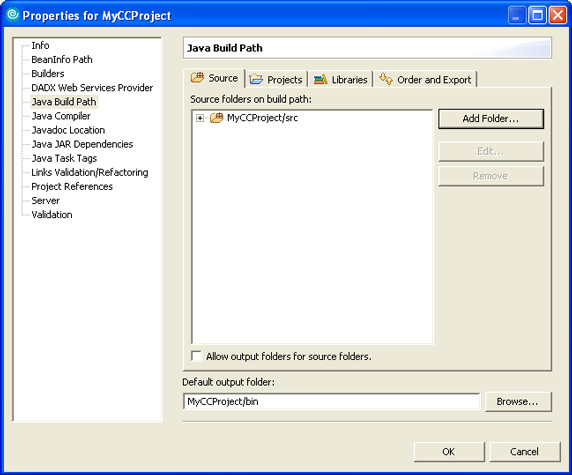Click the MyCCProject/src source folder icon
The image size is (572, 475).
pos(217,117)
